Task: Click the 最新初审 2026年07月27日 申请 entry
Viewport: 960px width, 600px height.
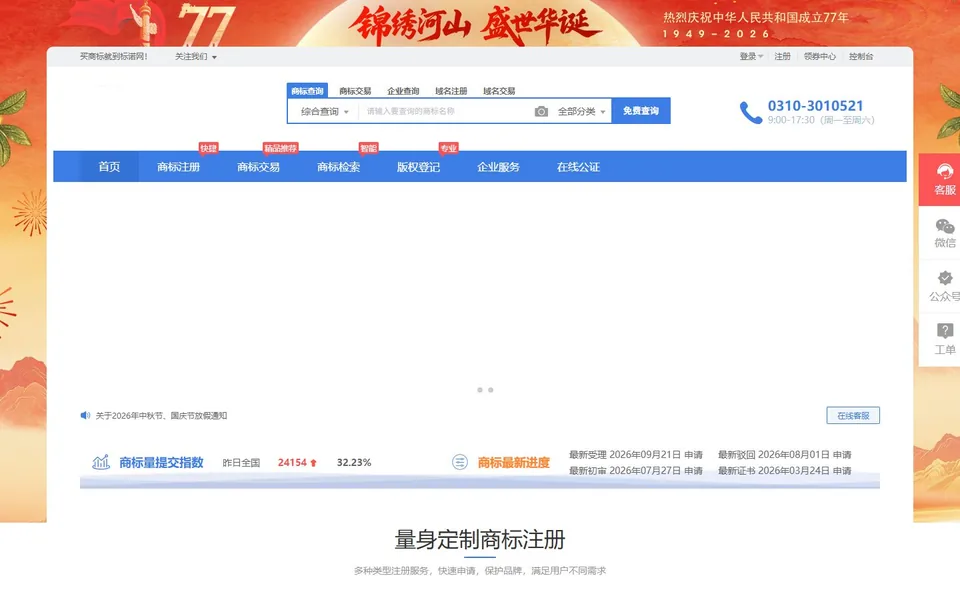Action: coord(636,471)
